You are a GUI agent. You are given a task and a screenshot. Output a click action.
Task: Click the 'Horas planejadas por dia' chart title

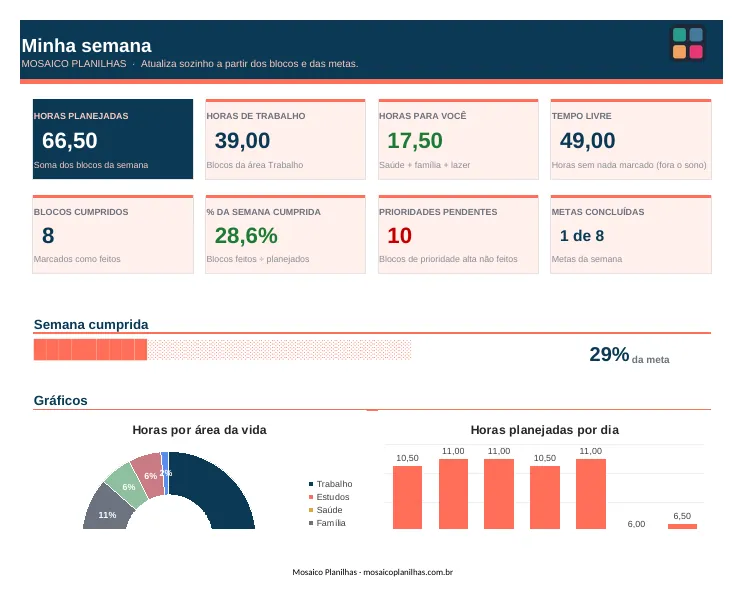point(544,430)
